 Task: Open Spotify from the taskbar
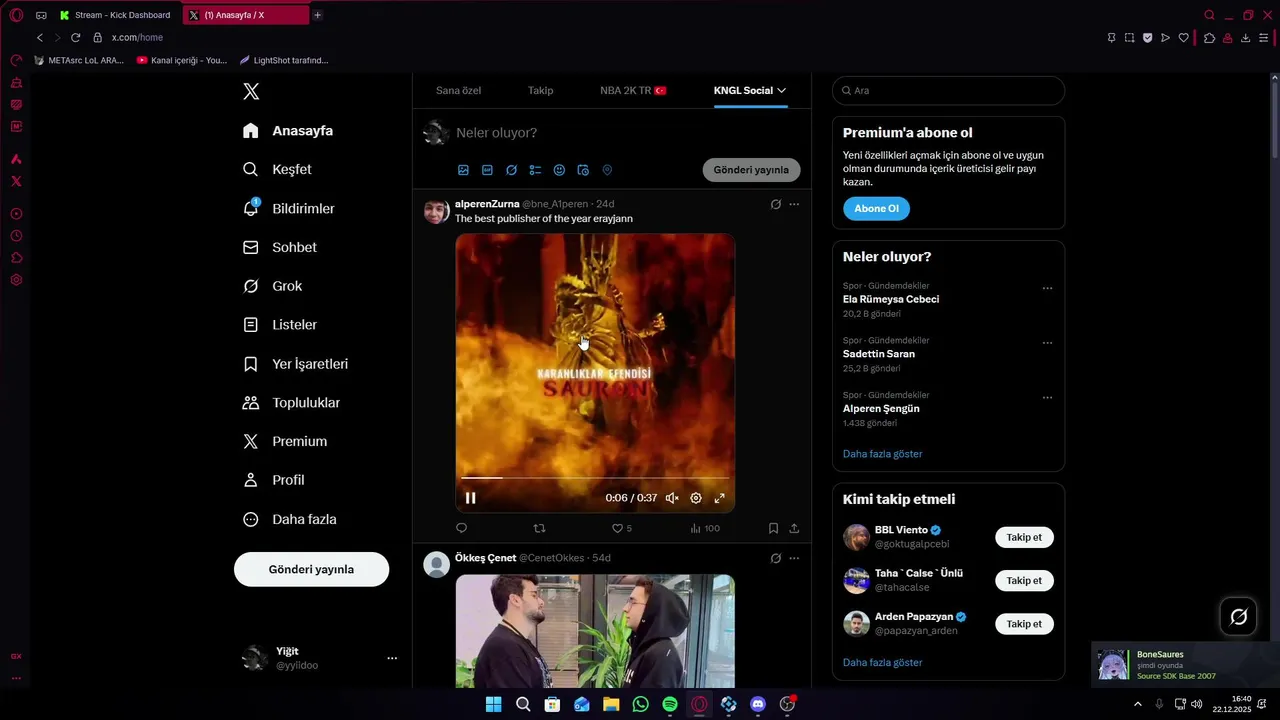coord(670,704)
